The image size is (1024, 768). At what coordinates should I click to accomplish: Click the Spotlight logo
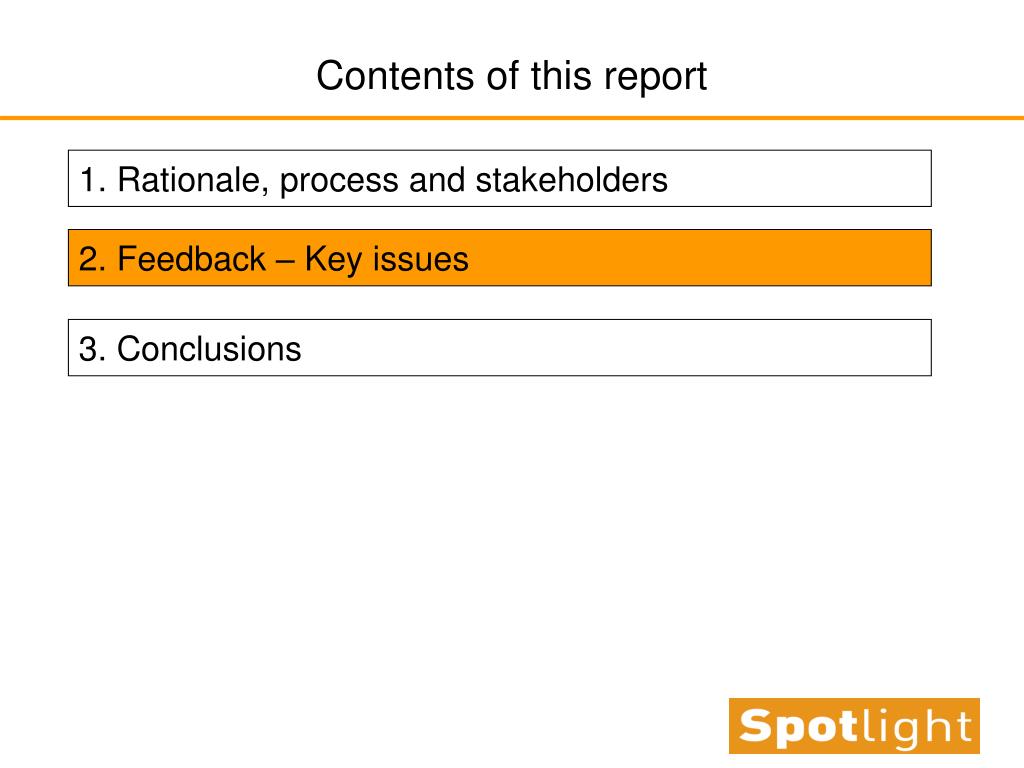[854, 726]
